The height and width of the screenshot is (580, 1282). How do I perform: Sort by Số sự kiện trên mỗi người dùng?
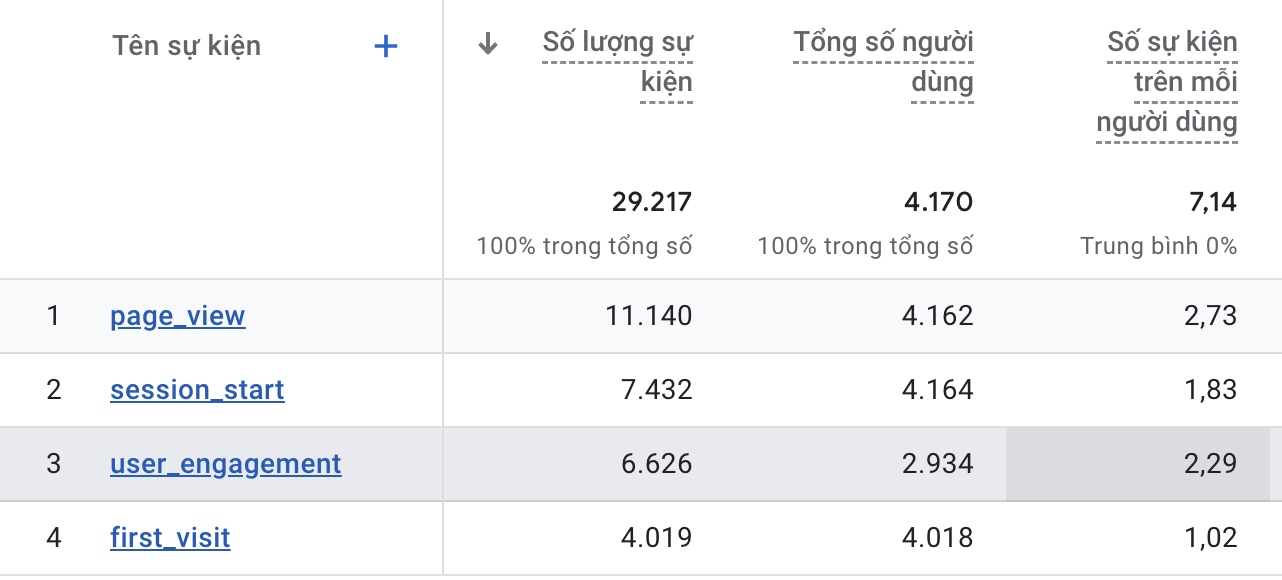pos(1167,82)
